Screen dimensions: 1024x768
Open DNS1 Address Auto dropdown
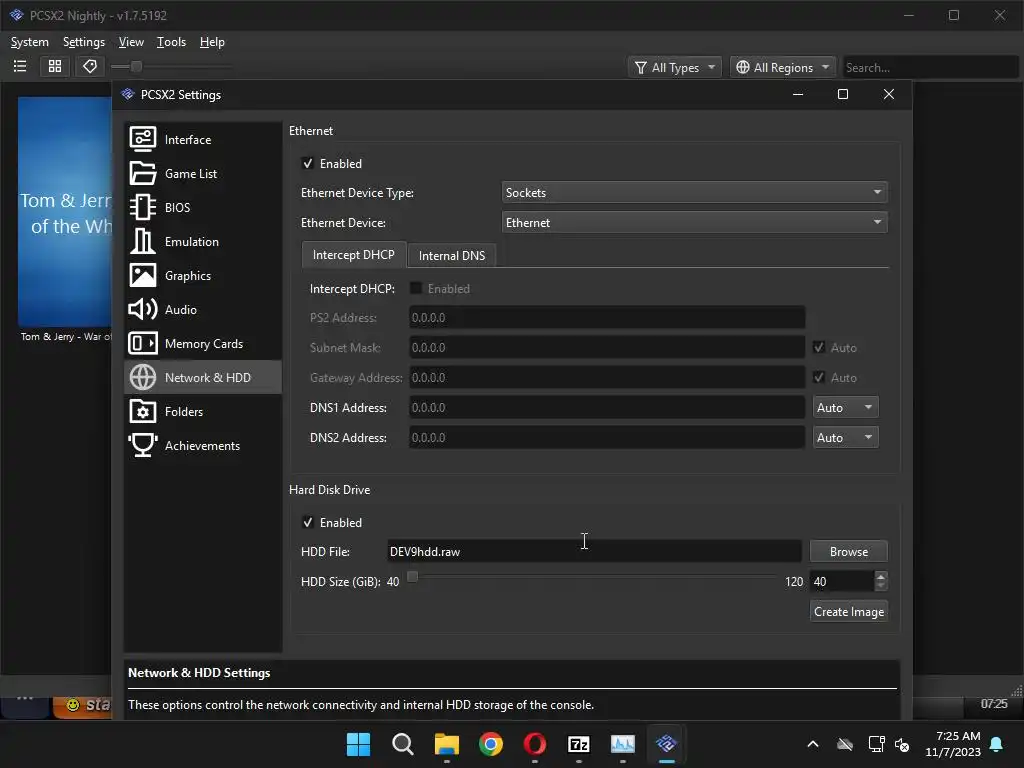click(846, 408)
